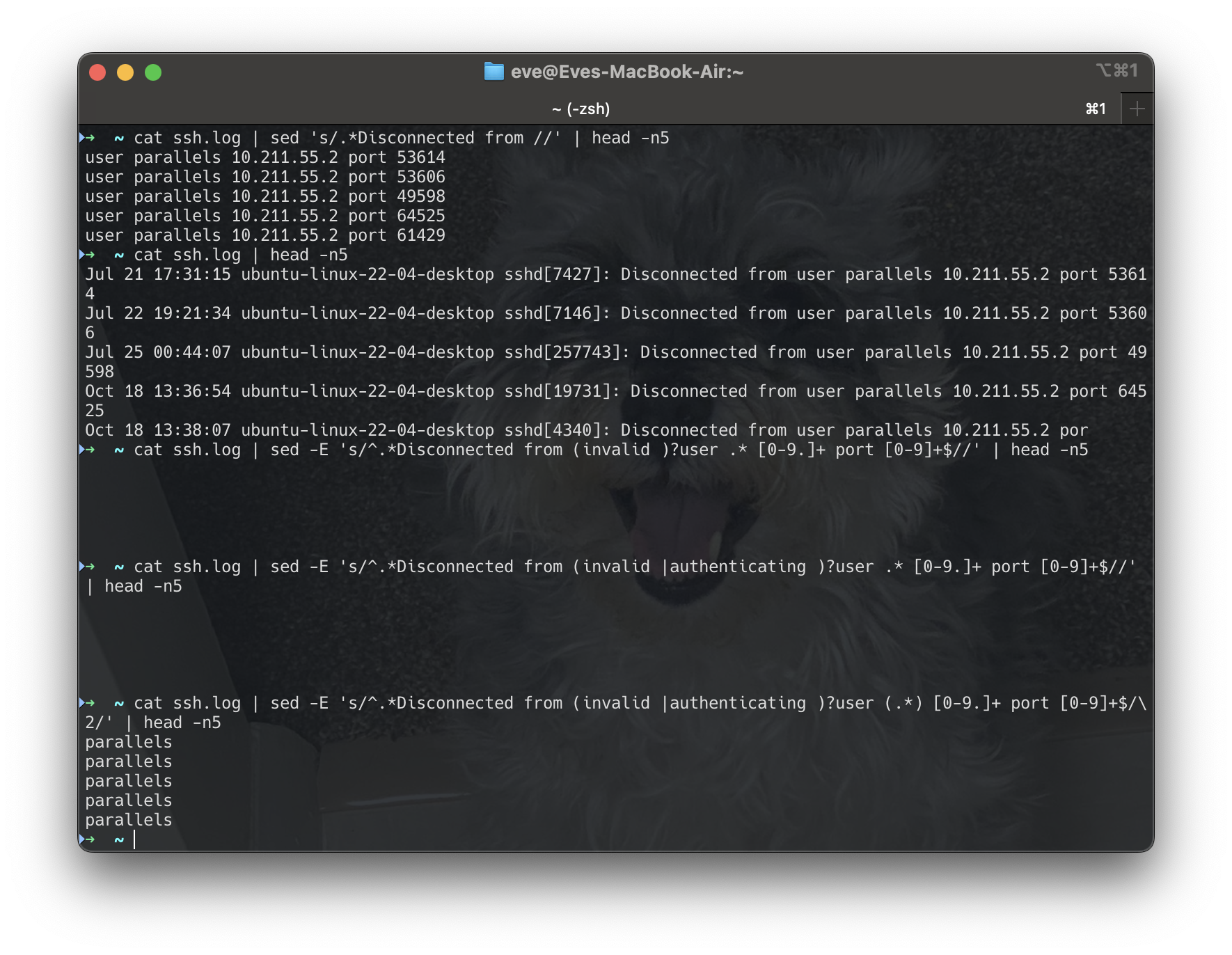Click the ⌘1 badge on the zsh tab
1232x955 pixels.
point(1096,108)
